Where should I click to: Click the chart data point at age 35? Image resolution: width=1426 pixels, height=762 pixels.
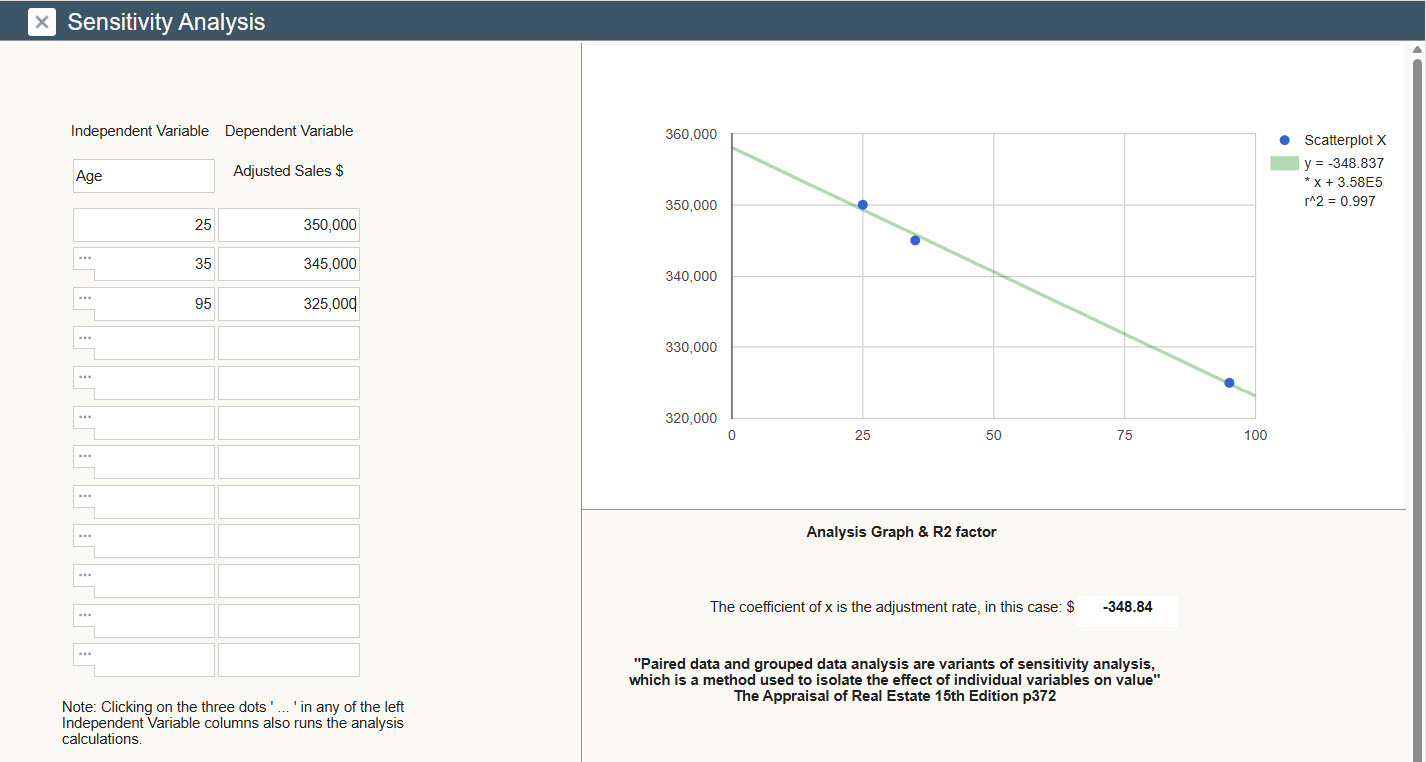point(915,240)
